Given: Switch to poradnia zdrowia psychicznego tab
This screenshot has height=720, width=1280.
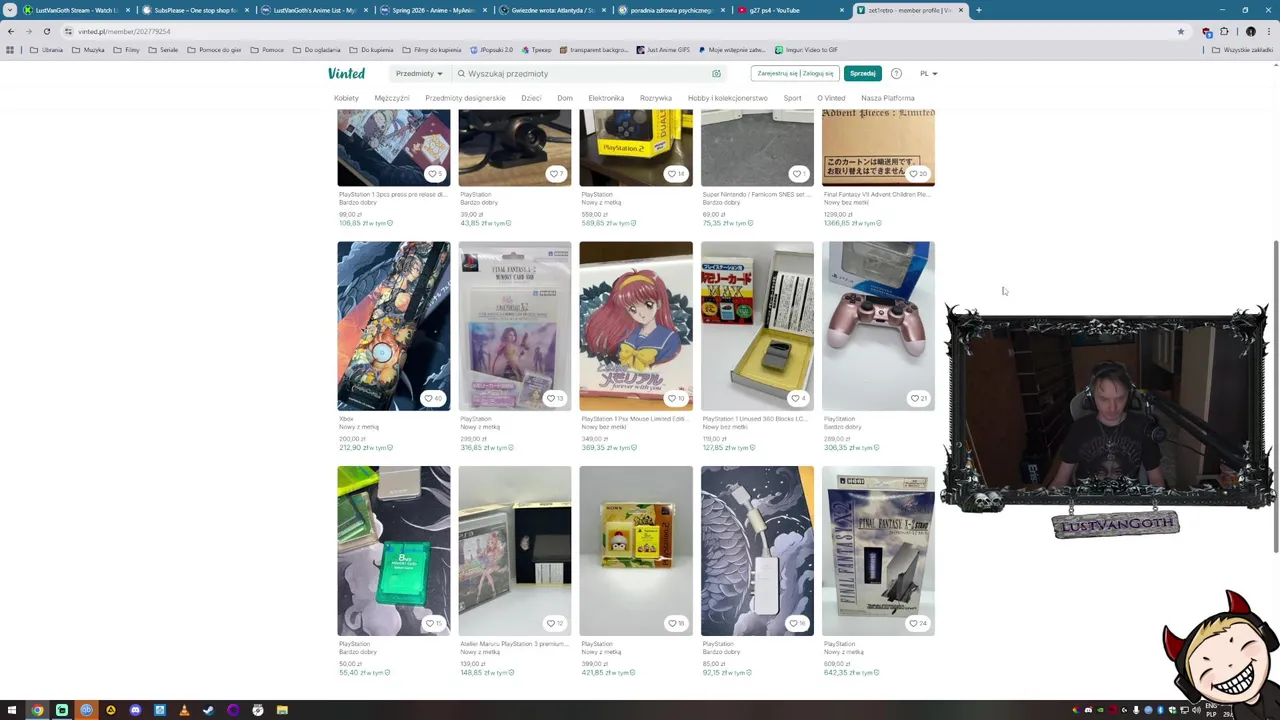Looking at the screenshot, I should click(671, 10).
